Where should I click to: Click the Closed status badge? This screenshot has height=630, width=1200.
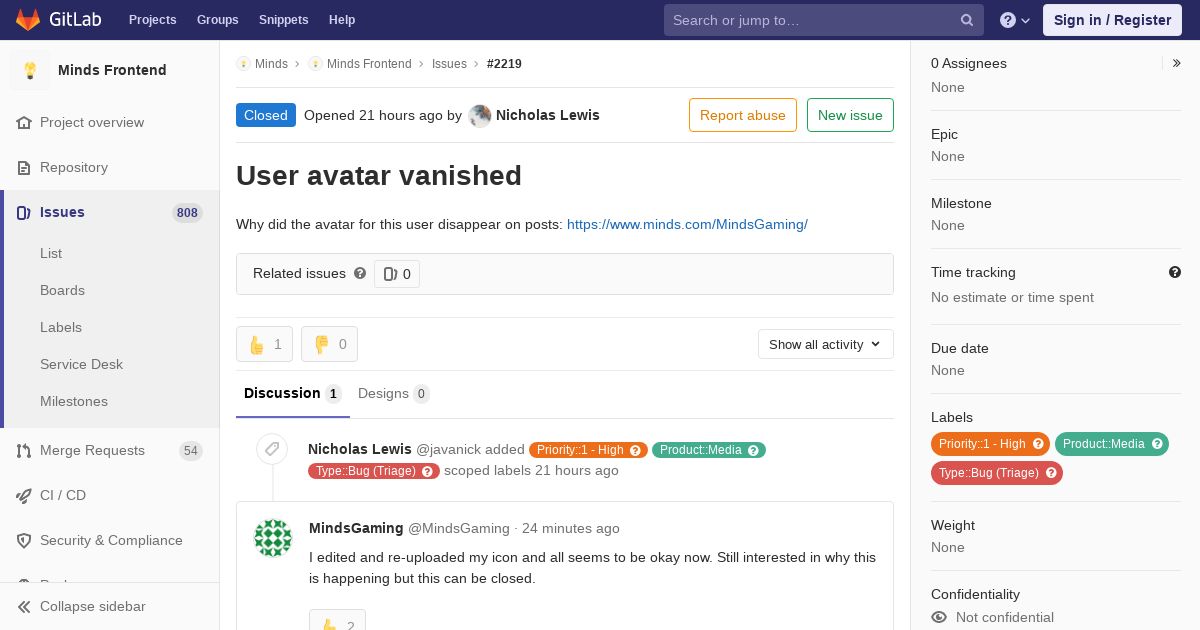(266, 115)
